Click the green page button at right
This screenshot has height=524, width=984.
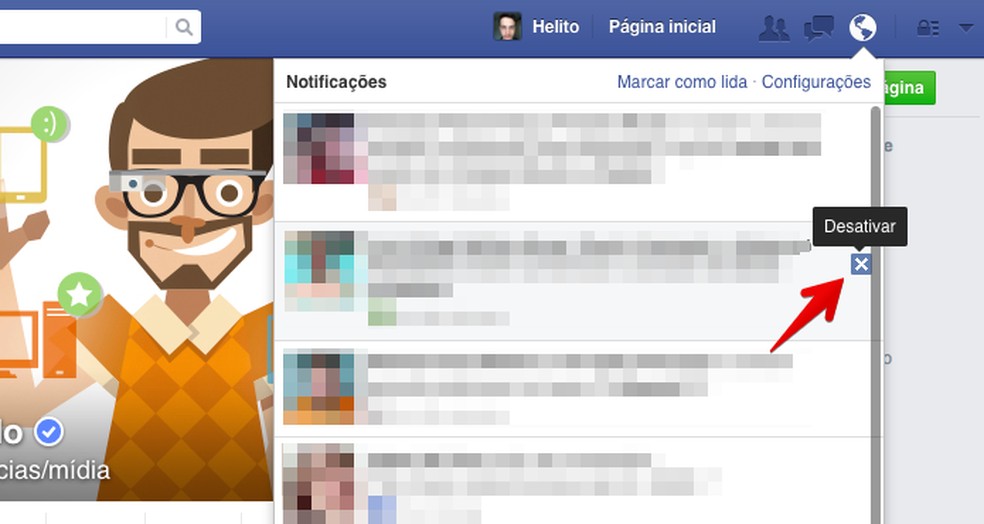tap(909, 87)
